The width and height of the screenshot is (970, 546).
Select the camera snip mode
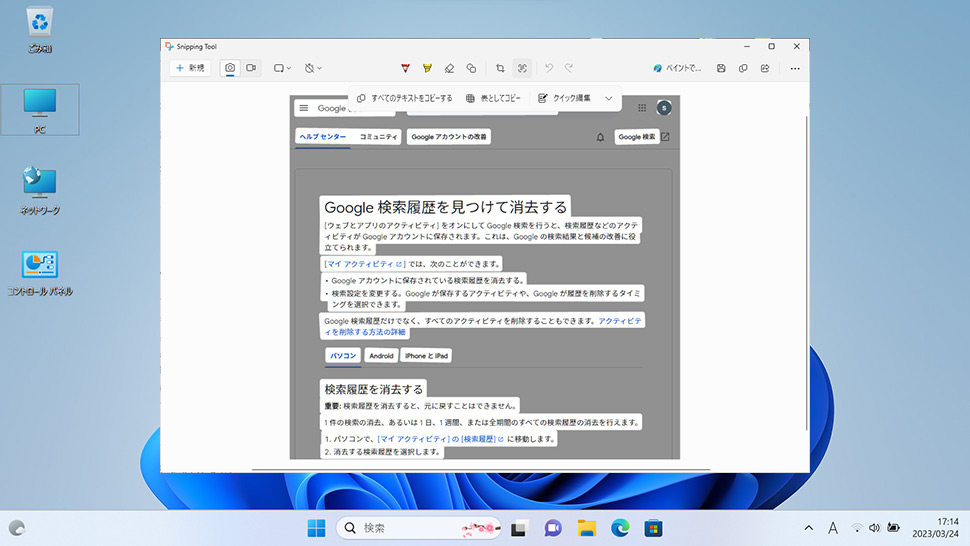point(230,68)
